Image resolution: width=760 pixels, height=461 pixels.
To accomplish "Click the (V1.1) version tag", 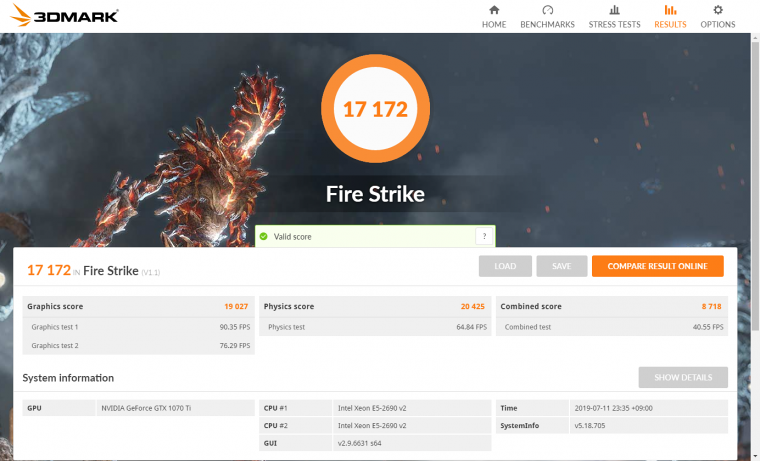I will (150, 273).
